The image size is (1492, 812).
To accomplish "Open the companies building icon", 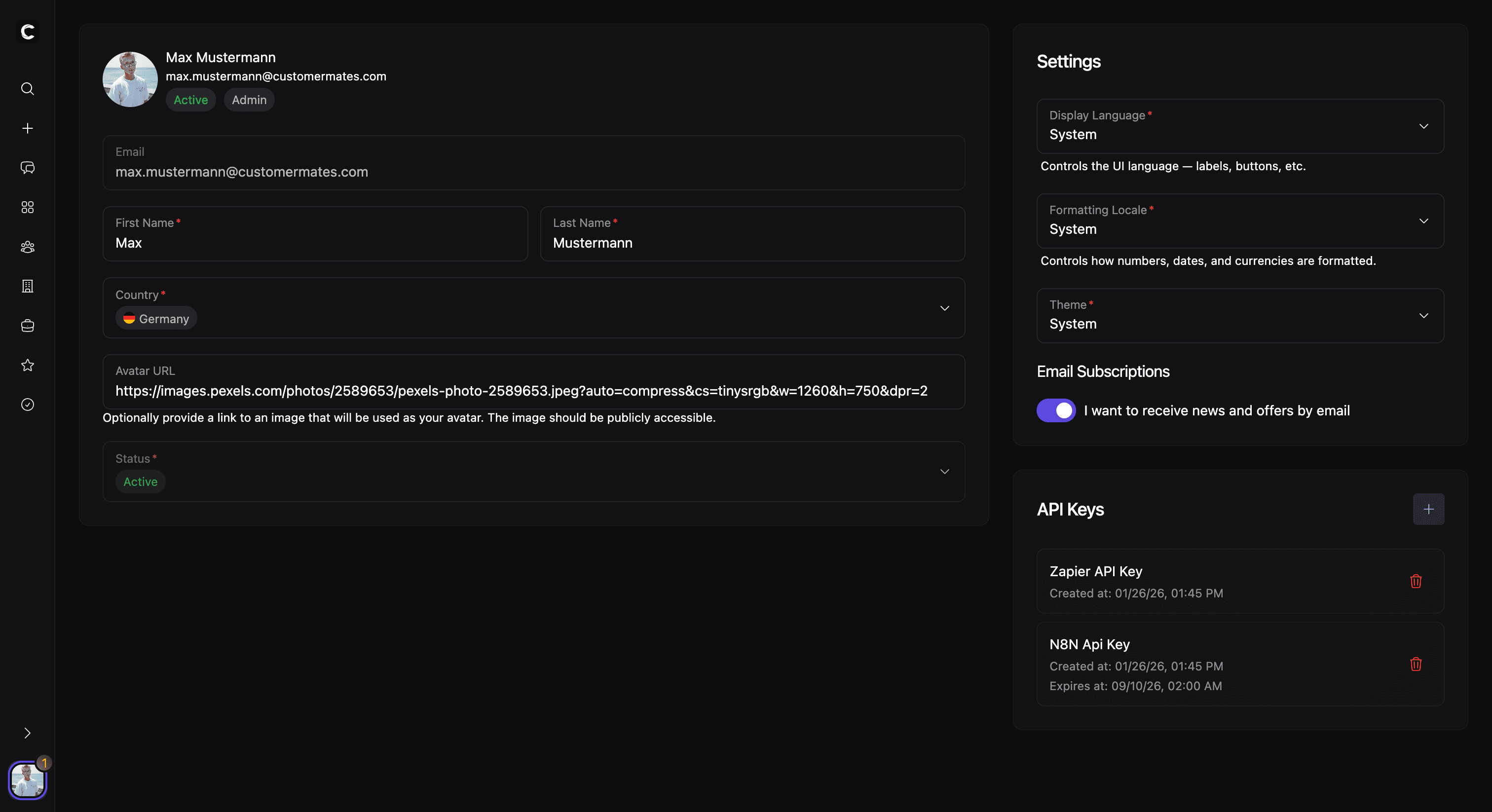I will [27, 286].
